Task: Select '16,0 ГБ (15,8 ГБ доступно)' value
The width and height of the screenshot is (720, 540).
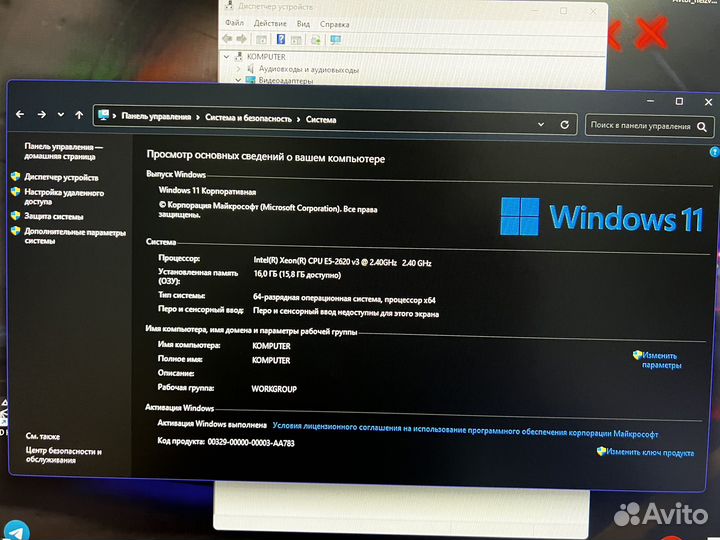Action: click(297, 275)
